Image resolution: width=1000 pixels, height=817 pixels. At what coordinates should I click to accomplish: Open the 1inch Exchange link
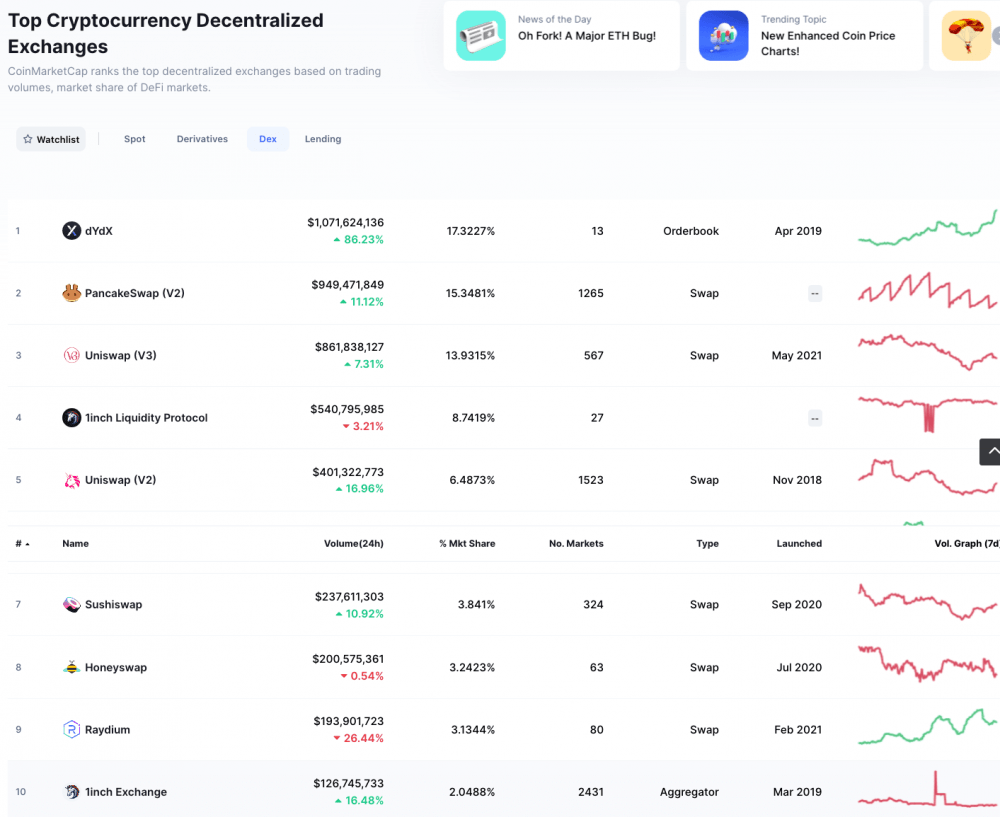(126, 792)
